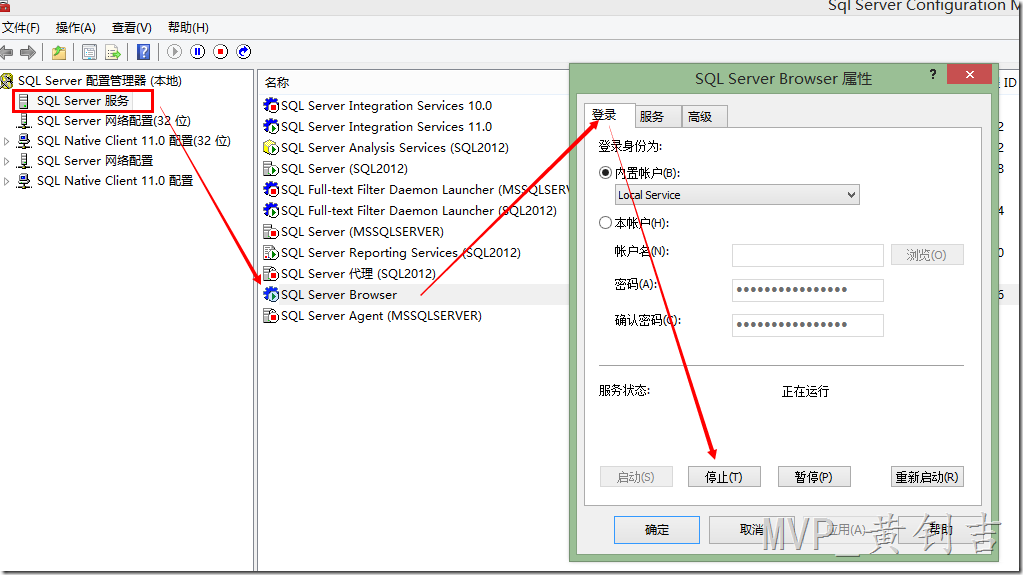Click the 暂停(P) button

pyautogui.click(x=814, y=477)
